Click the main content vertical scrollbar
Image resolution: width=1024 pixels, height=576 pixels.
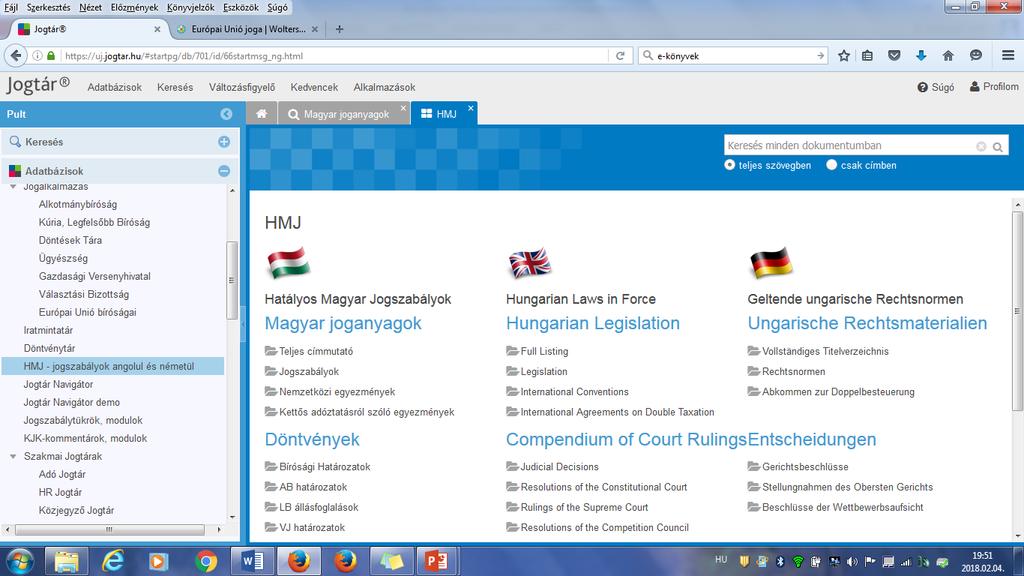coord(1017,311)
